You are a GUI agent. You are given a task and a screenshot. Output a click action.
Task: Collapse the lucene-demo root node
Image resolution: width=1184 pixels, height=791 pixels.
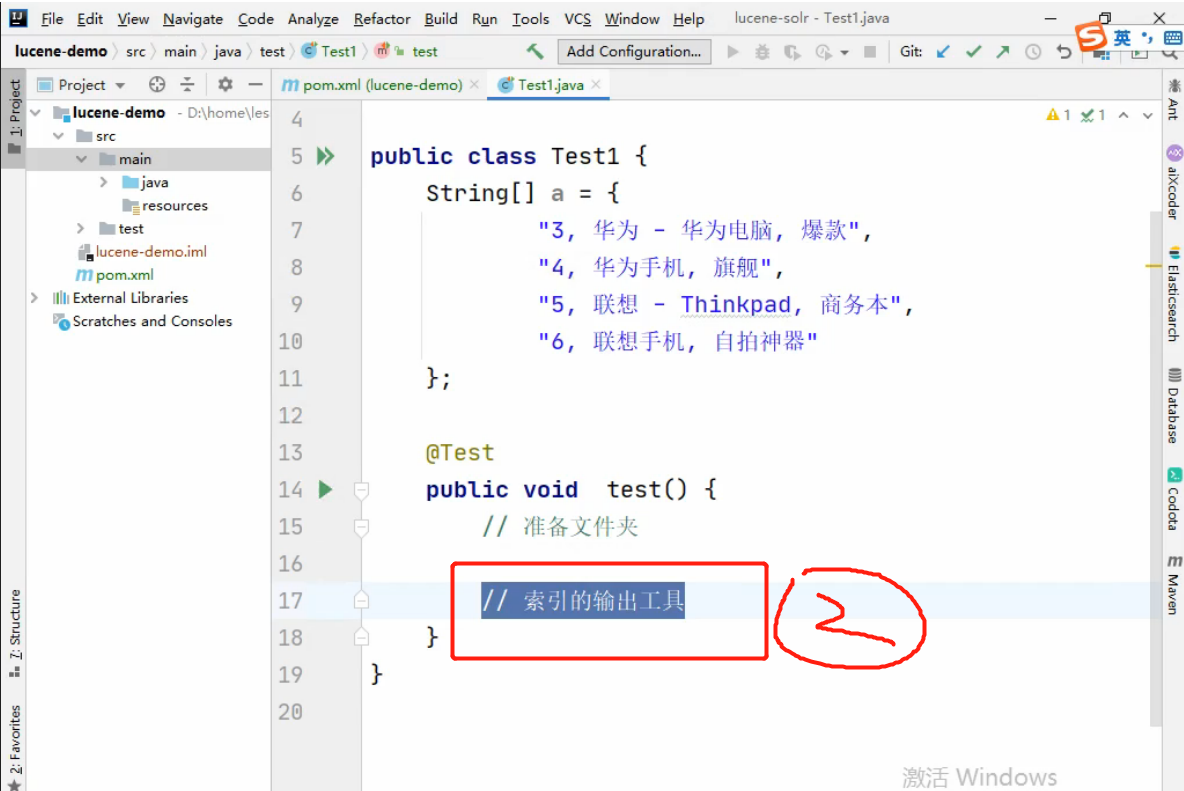point(35,112)
